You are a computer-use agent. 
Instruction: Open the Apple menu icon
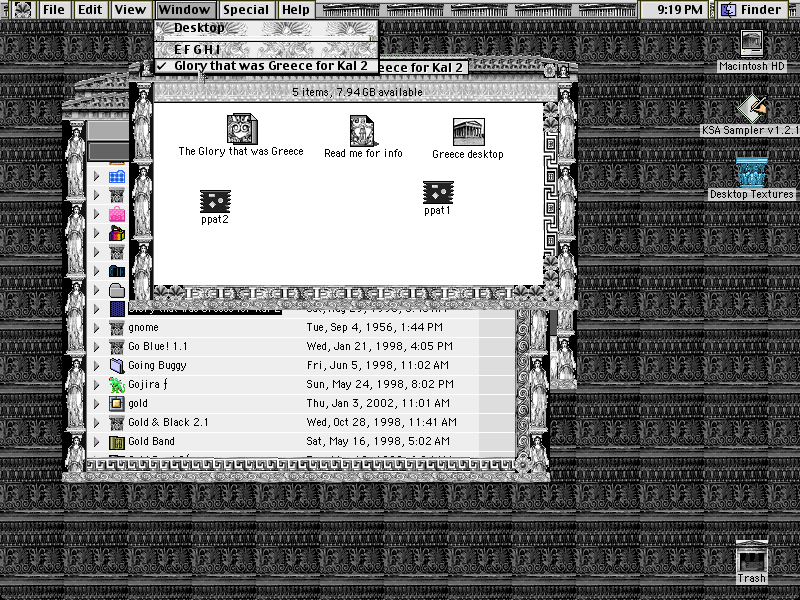click(x=21, y=10)
